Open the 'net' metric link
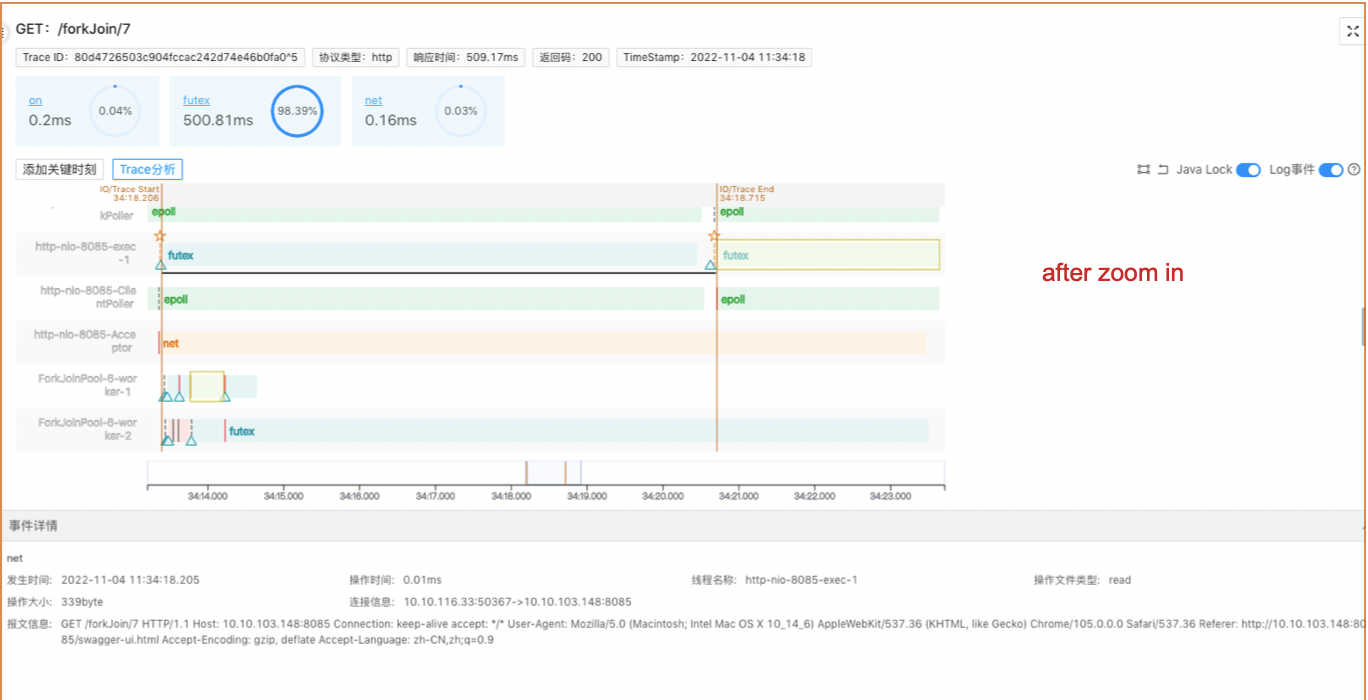 [373, 100]
